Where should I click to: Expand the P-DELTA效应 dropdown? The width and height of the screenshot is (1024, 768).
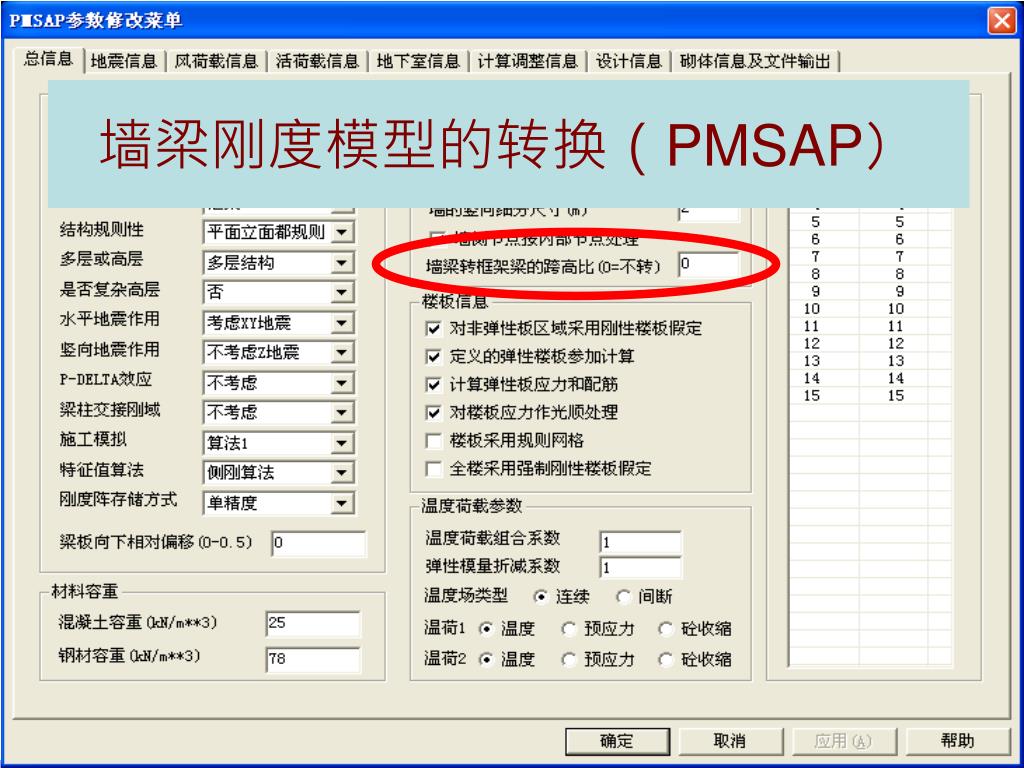point(342,383)
